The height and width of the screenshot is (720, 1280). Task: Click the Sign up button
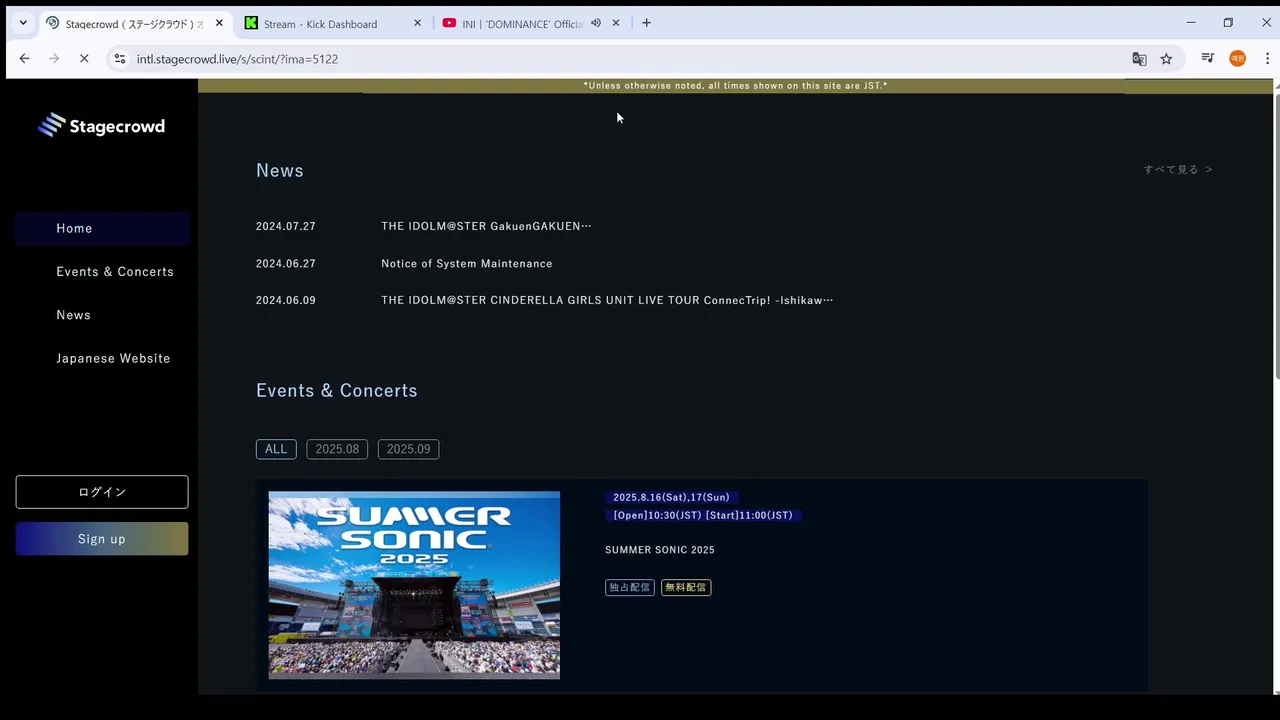coord(102,539)
